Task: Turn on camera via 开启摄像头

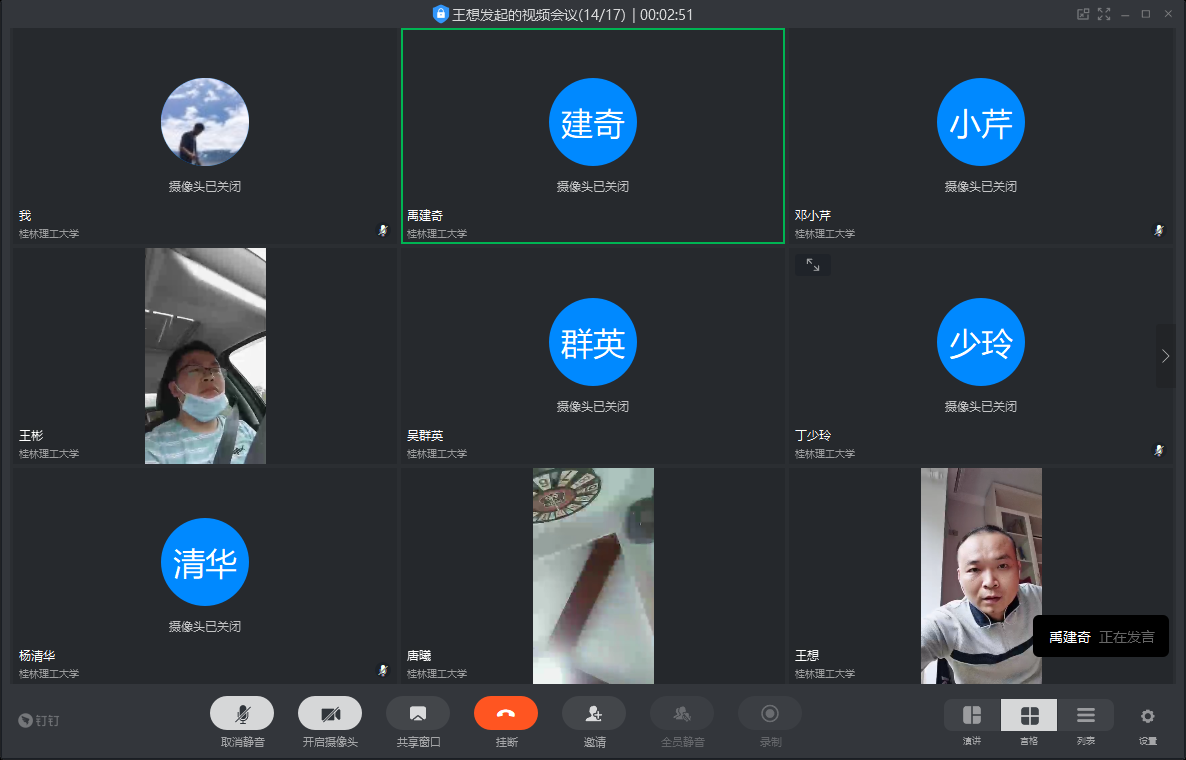Action: tap(329, 713)
